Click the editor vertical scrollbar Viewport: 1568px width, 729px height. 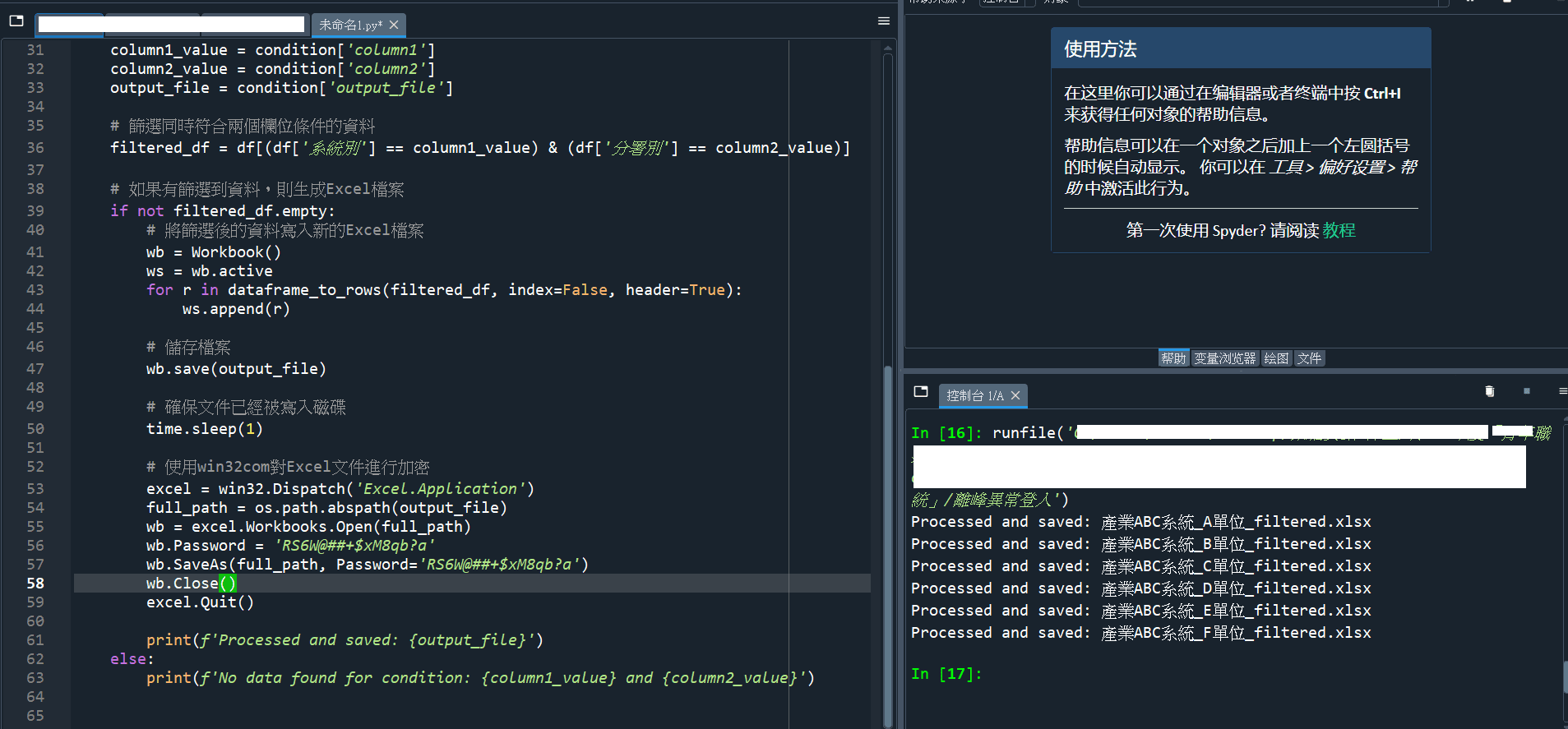coord(887,493)
